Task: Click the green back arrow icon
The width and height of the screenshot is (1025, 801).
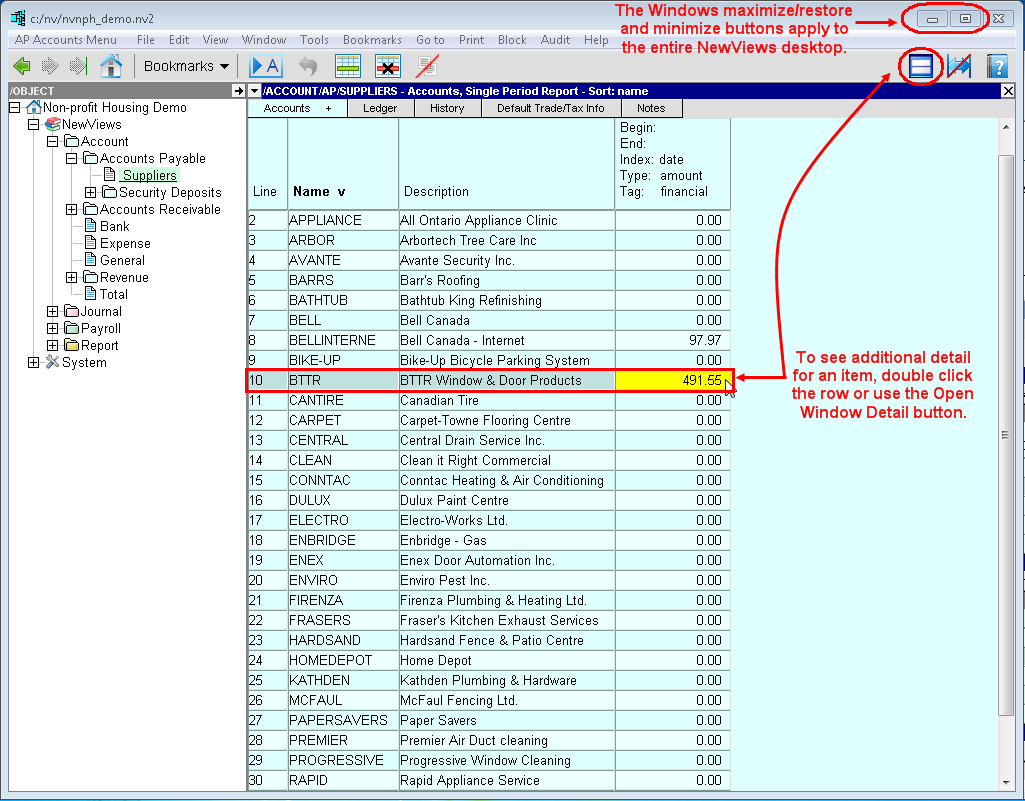Action: tap(22, 66)
